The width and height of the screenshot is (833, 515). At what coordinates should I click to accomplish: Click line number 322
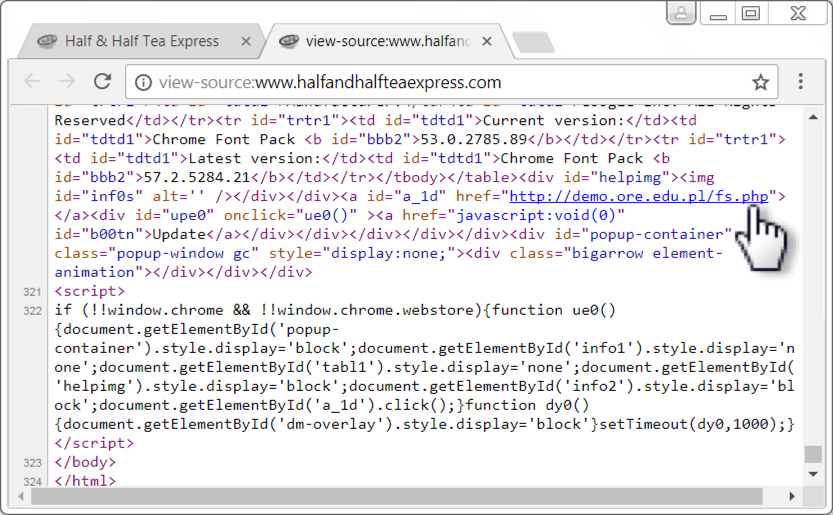tap(32, 311)
